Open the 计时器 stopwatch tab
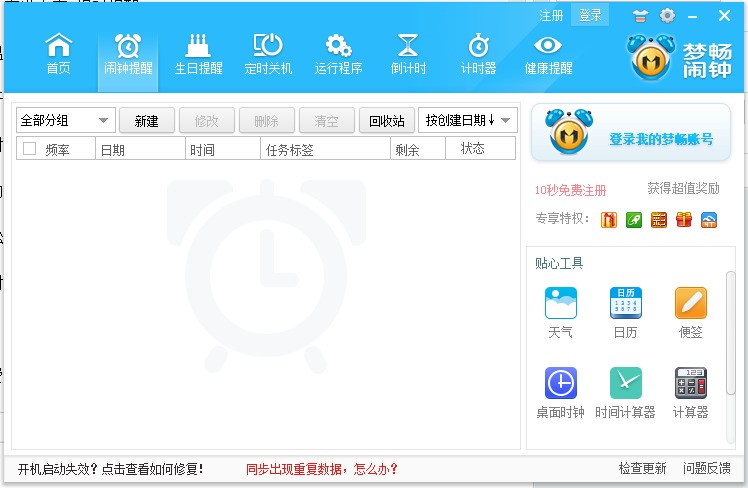The width and height of the screenshot is (748, 488). [478, 55]
